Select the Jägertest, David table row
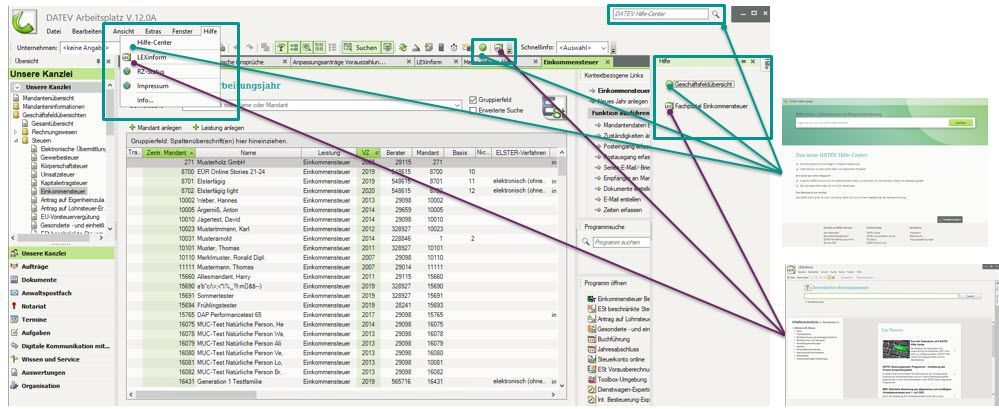This screenshot has height=409, width=999. pyautogui.click(x=341, y=219)
